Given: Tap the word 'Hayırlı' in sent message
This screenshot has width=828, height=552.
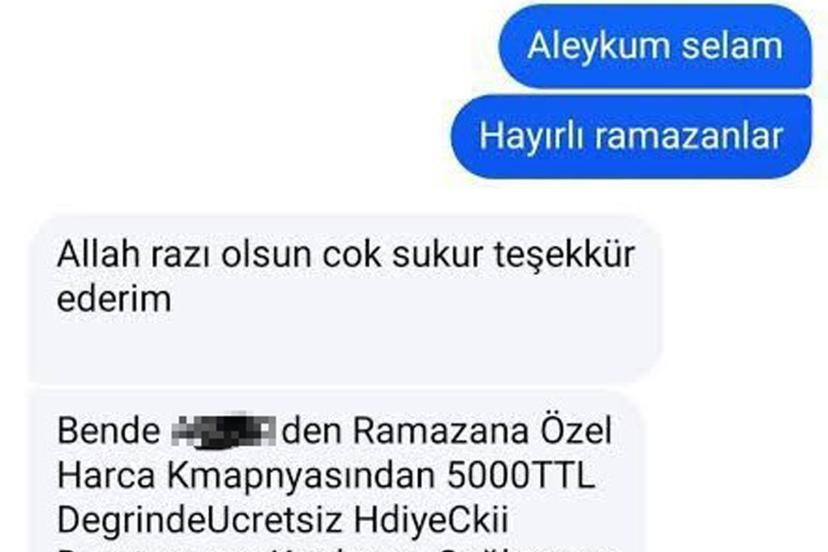Looking at the screenshot, I should (531, 137).
